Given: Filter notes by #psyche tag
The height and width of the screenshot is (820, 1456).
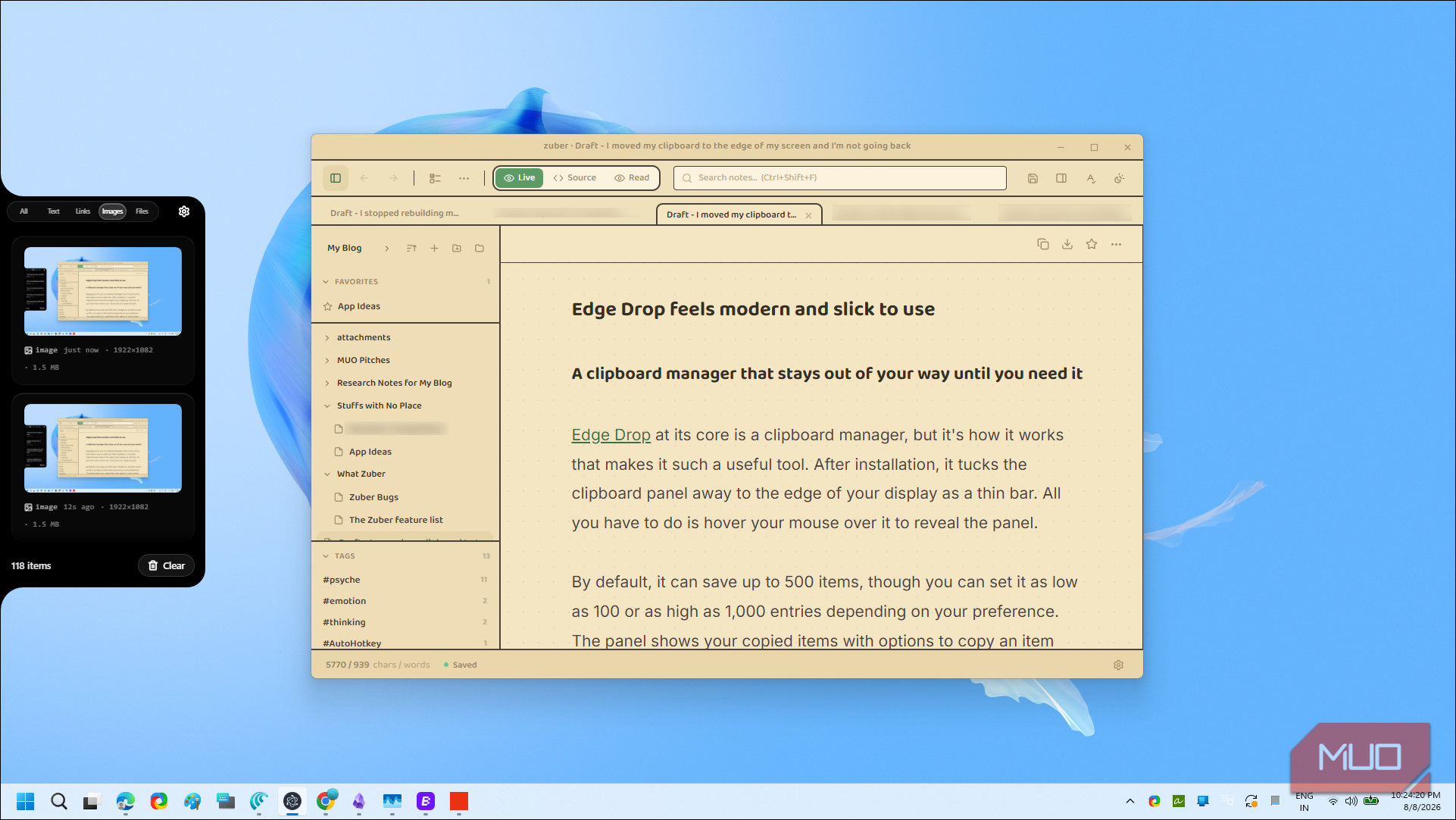Looking at the screenshot, I should 342,580.
